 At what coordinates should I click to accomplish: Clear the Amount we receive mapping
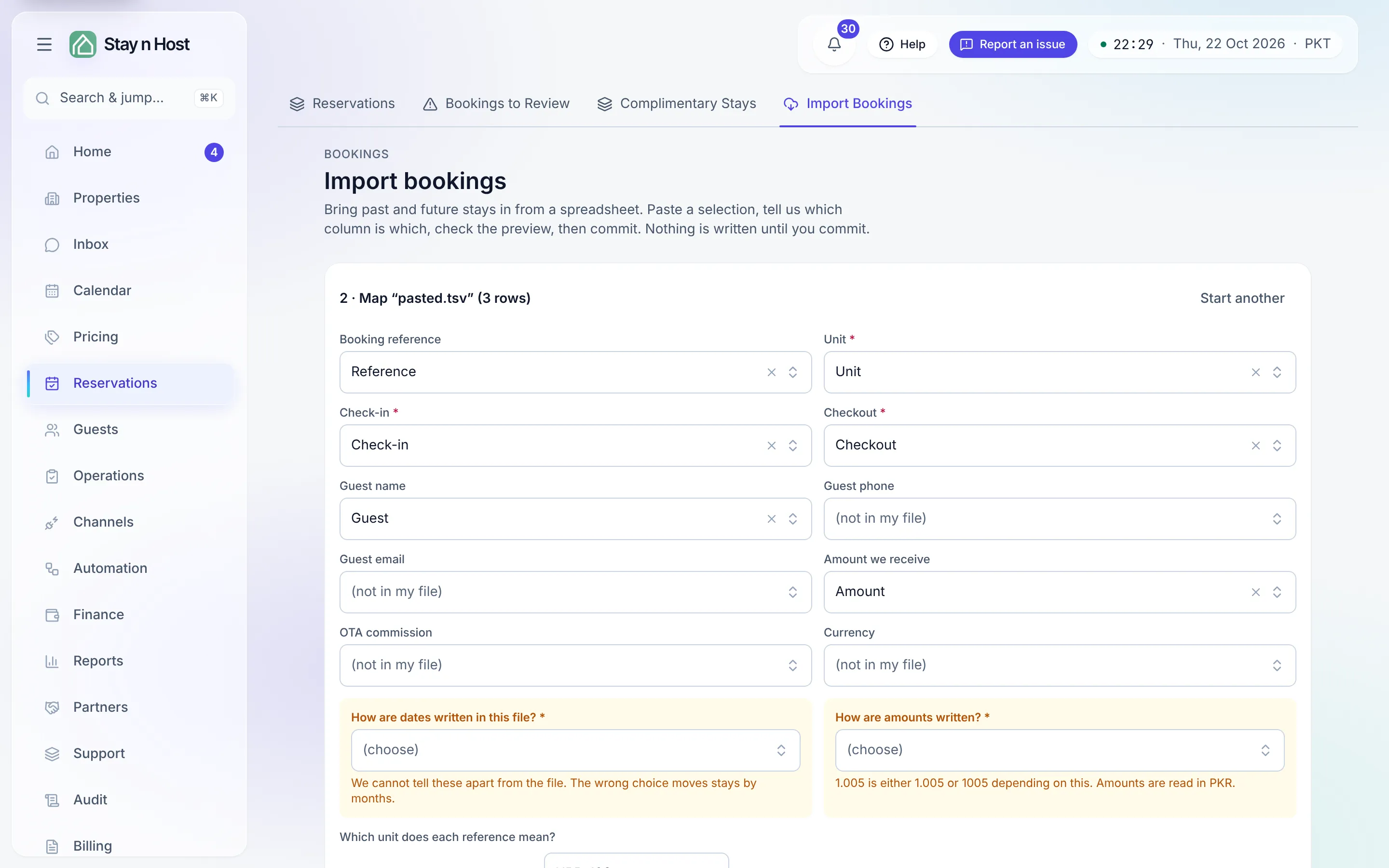1255,592
